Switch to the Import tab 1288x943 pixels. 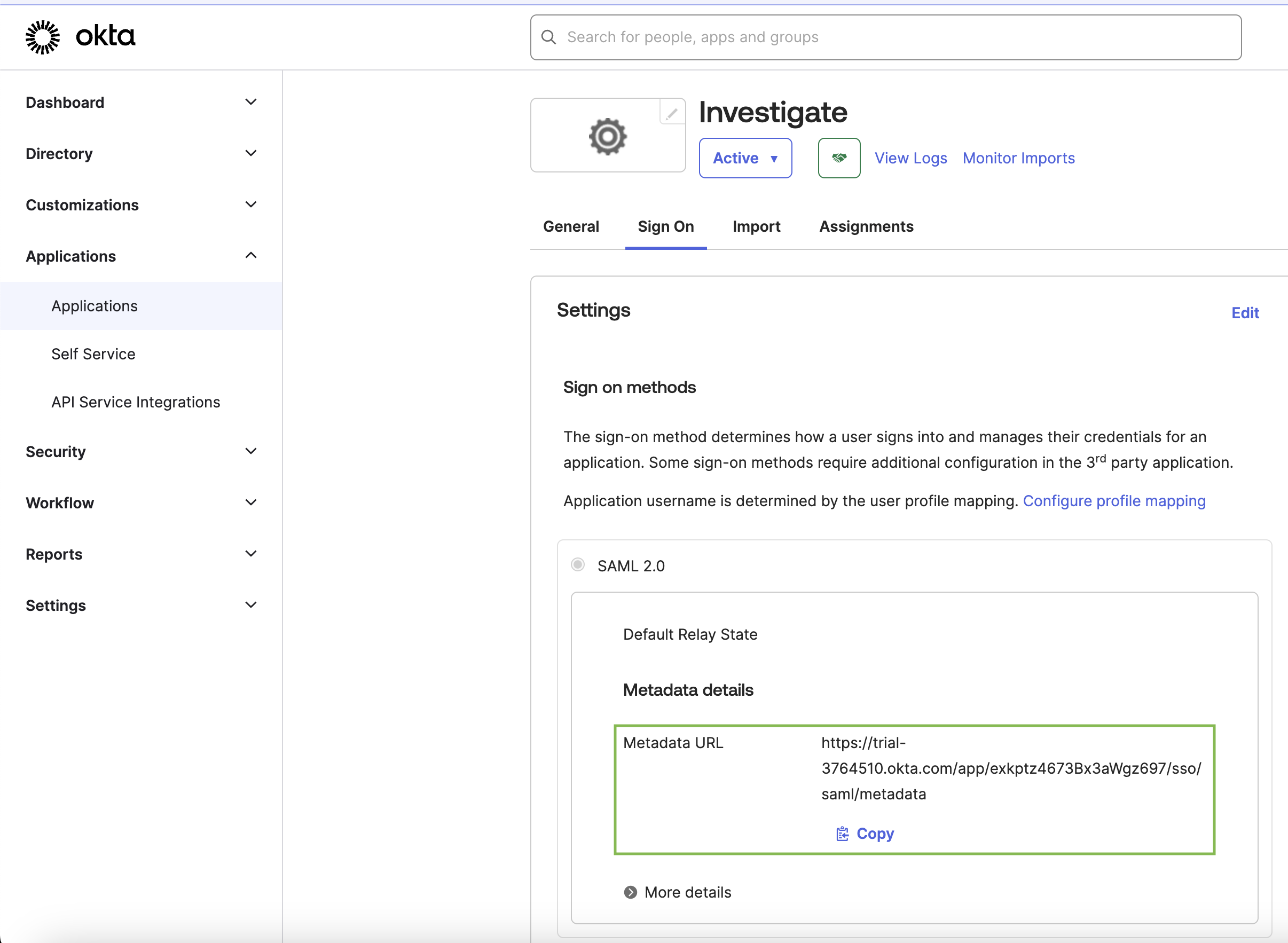757,226
